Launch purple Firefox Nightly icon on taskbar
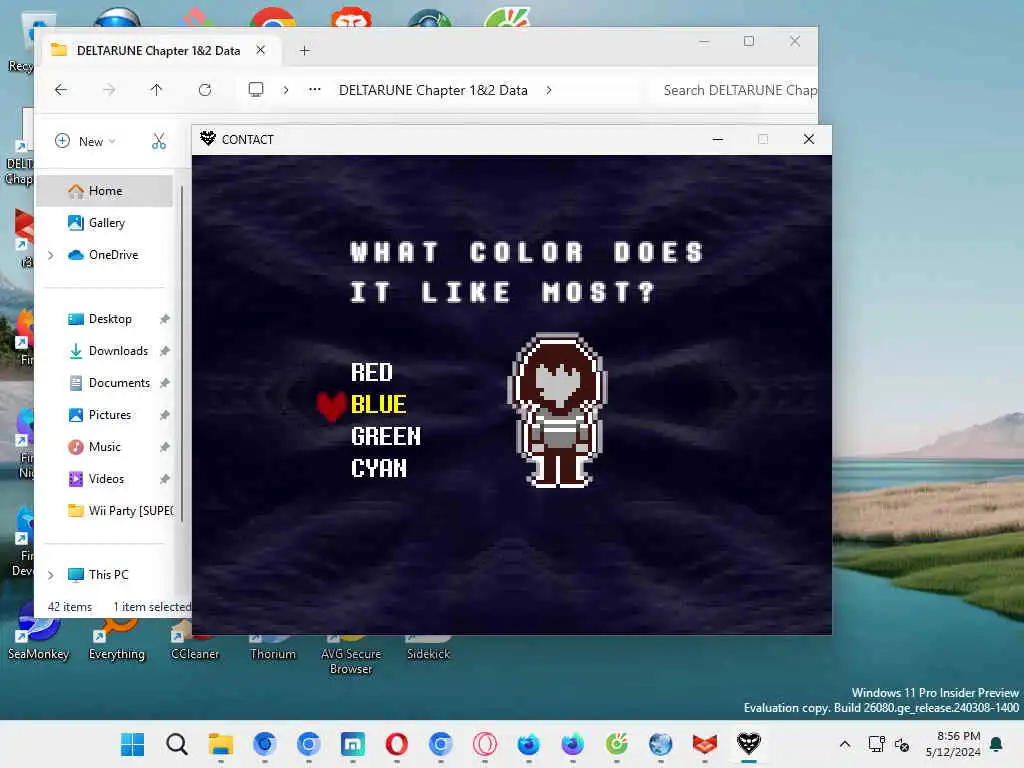This screenshot has height=768, width=1024. coord(573,744)
